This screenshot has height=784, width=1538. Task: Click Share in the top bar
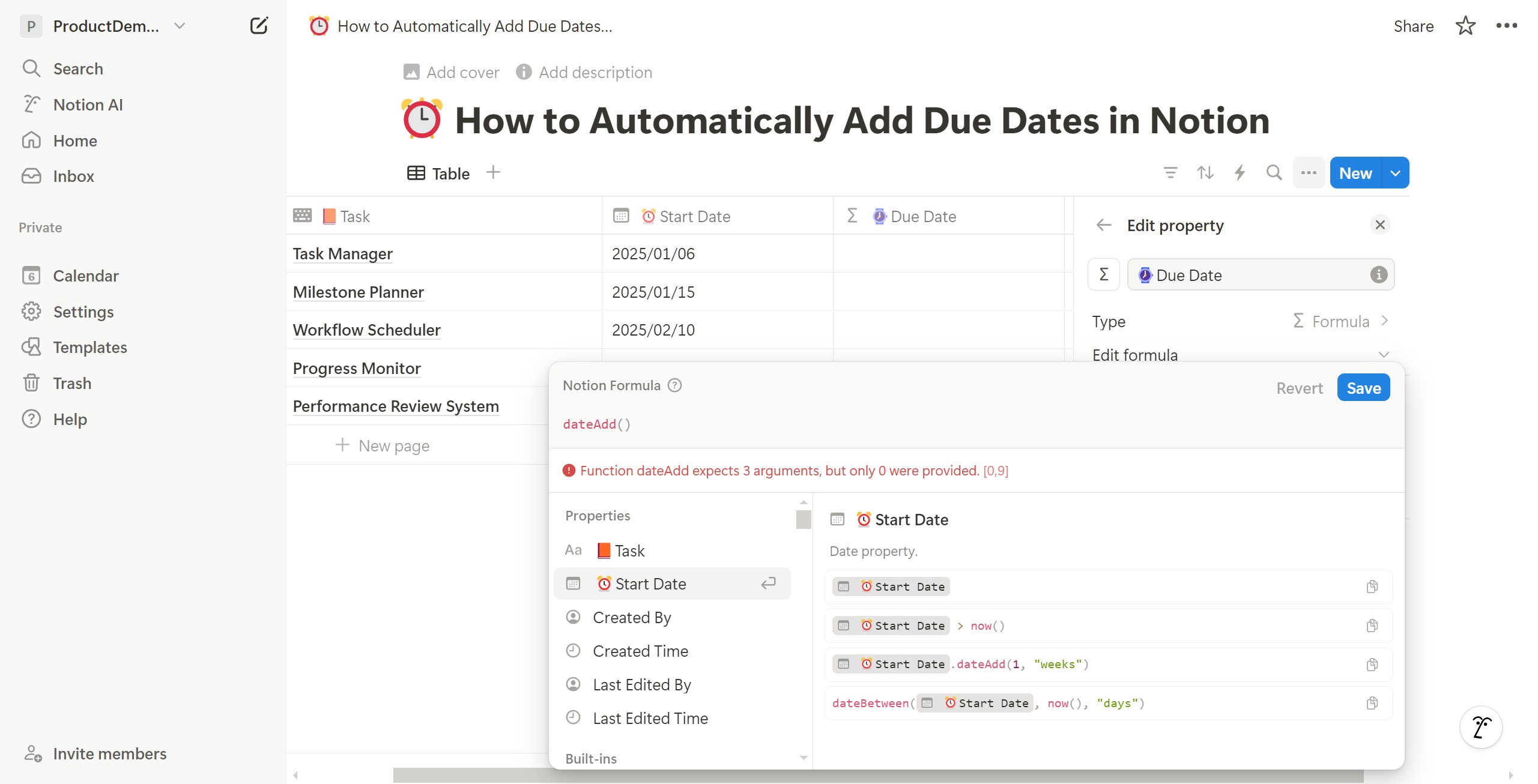pos(1413,26)
